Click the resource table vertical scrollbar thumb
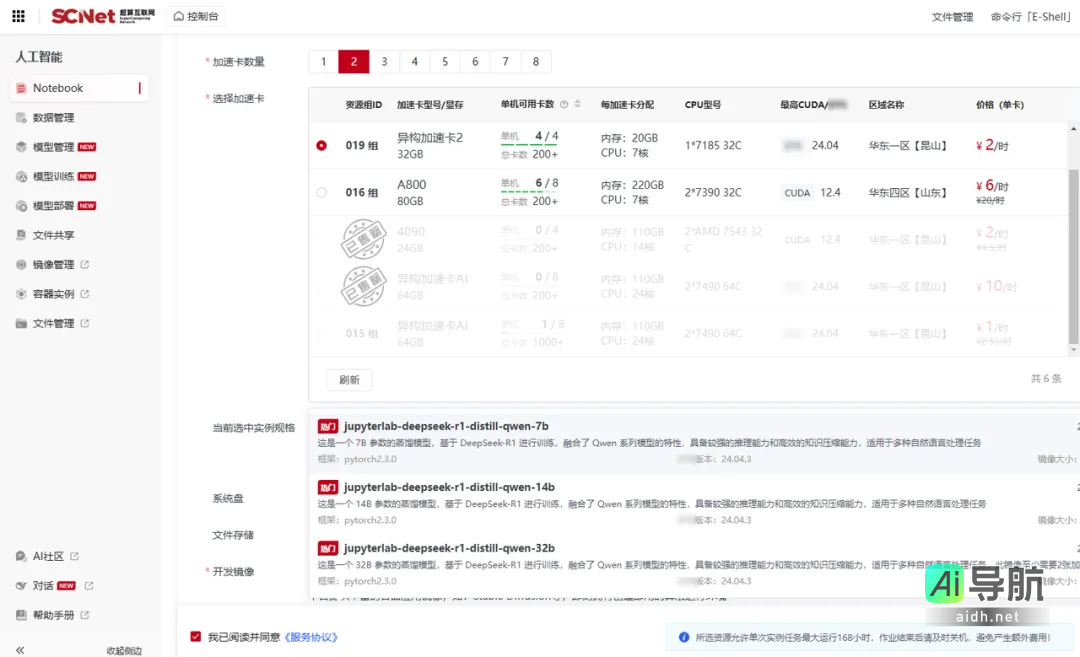The image size is (1080, 657). tap(1073, 256)
